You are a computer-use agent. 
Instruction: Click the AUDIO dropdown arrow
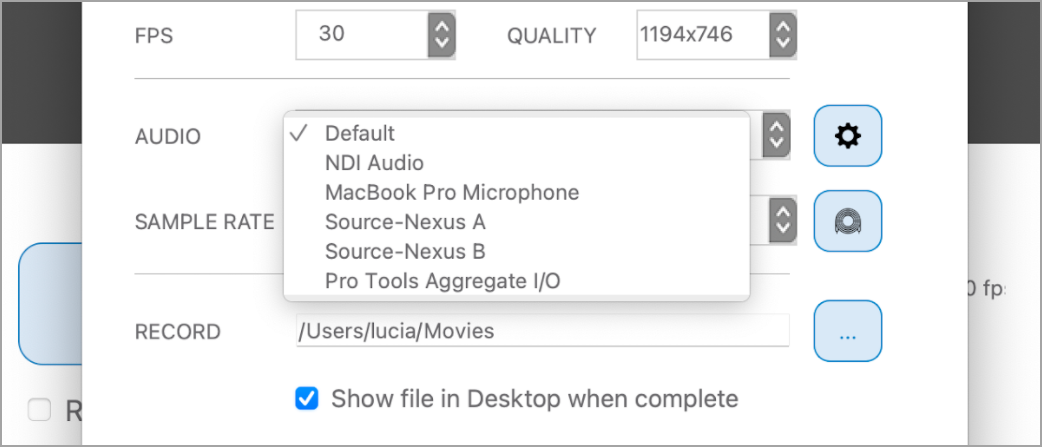point(776,136)
